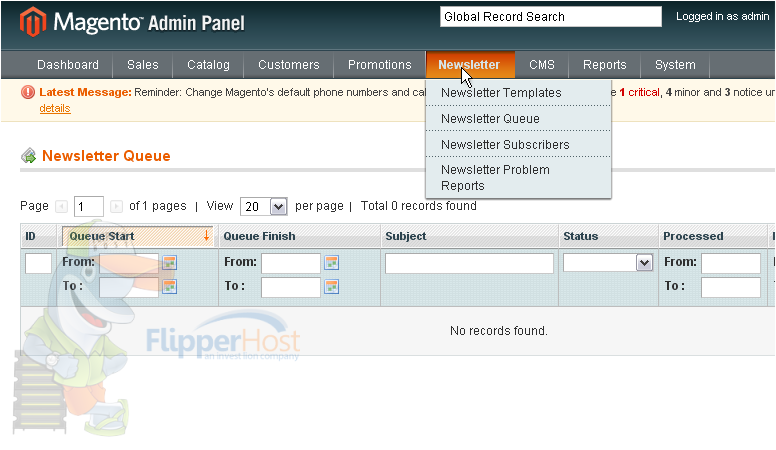Click the page number input field

(x=89, y=206)
